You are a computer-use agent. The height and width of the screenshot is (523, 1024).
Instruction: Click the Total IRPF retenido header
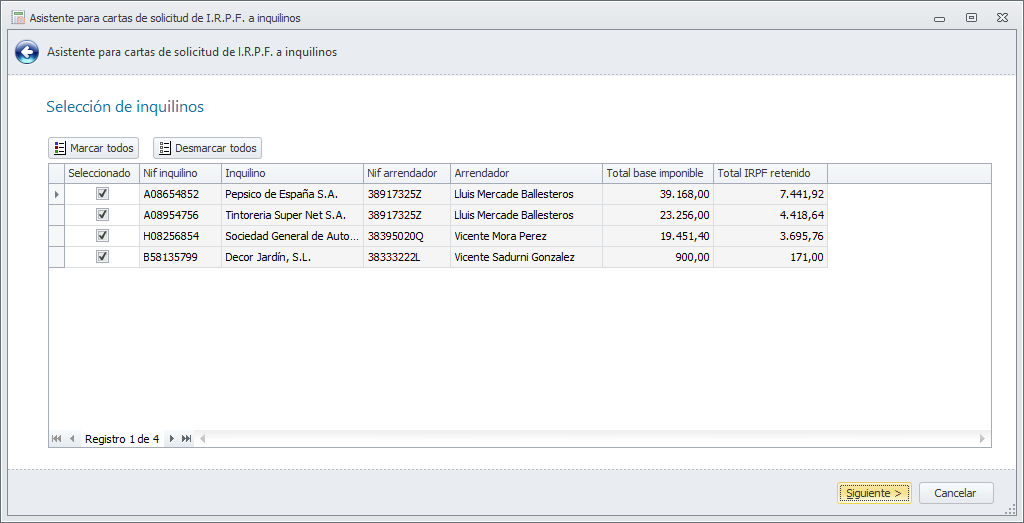770,173
